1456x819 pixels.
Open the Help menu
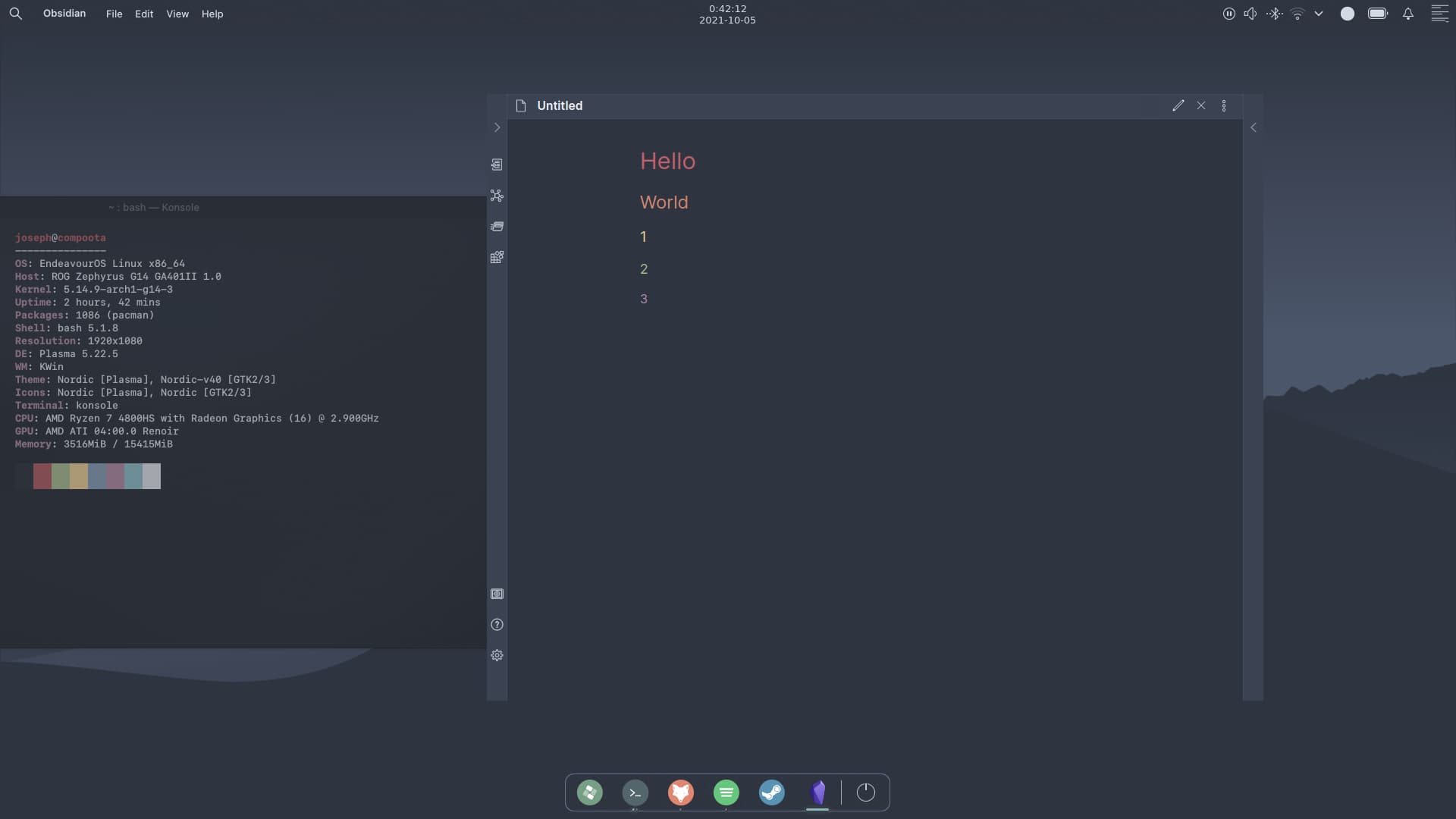212,14
